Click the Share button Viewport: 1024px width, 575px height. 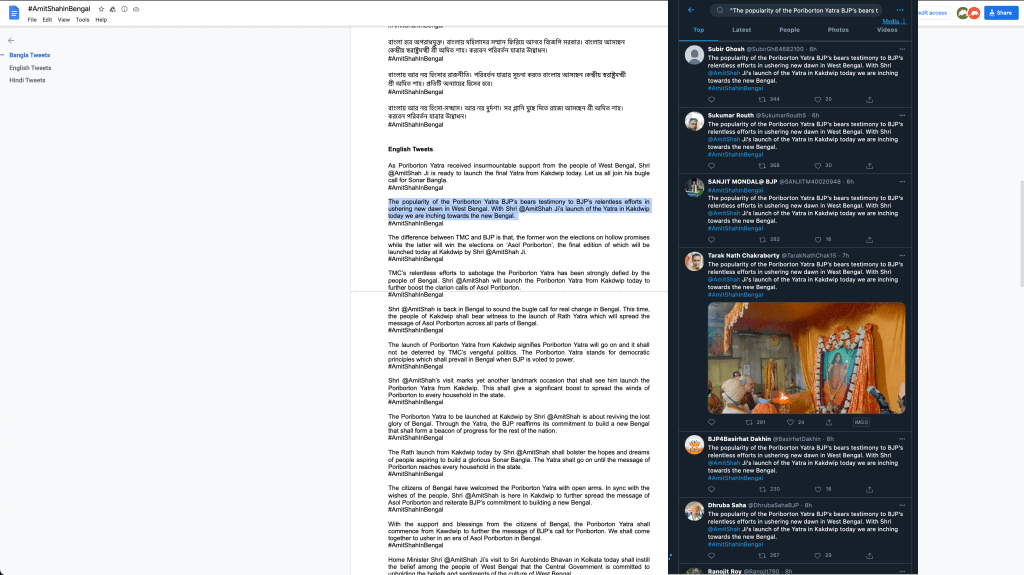pos(1000,12)
